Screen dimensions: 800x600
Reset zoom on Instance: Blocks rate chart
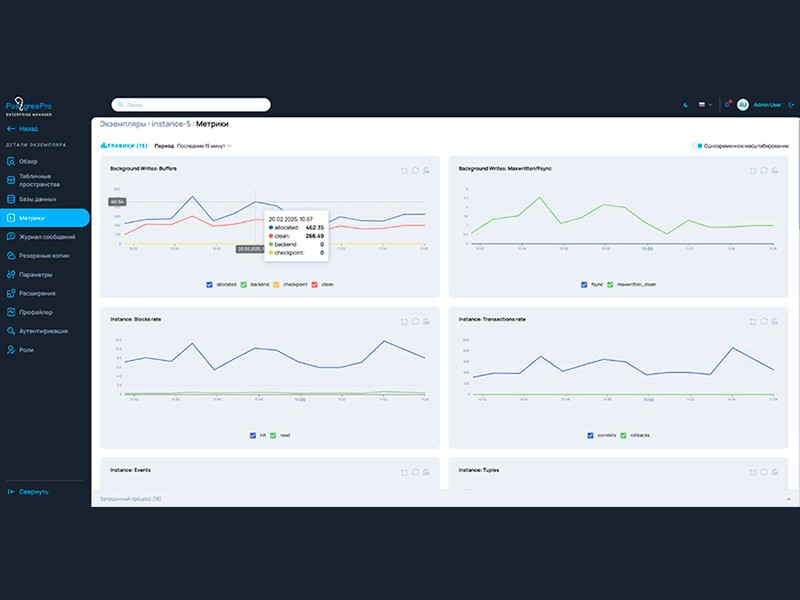point(404,321)
